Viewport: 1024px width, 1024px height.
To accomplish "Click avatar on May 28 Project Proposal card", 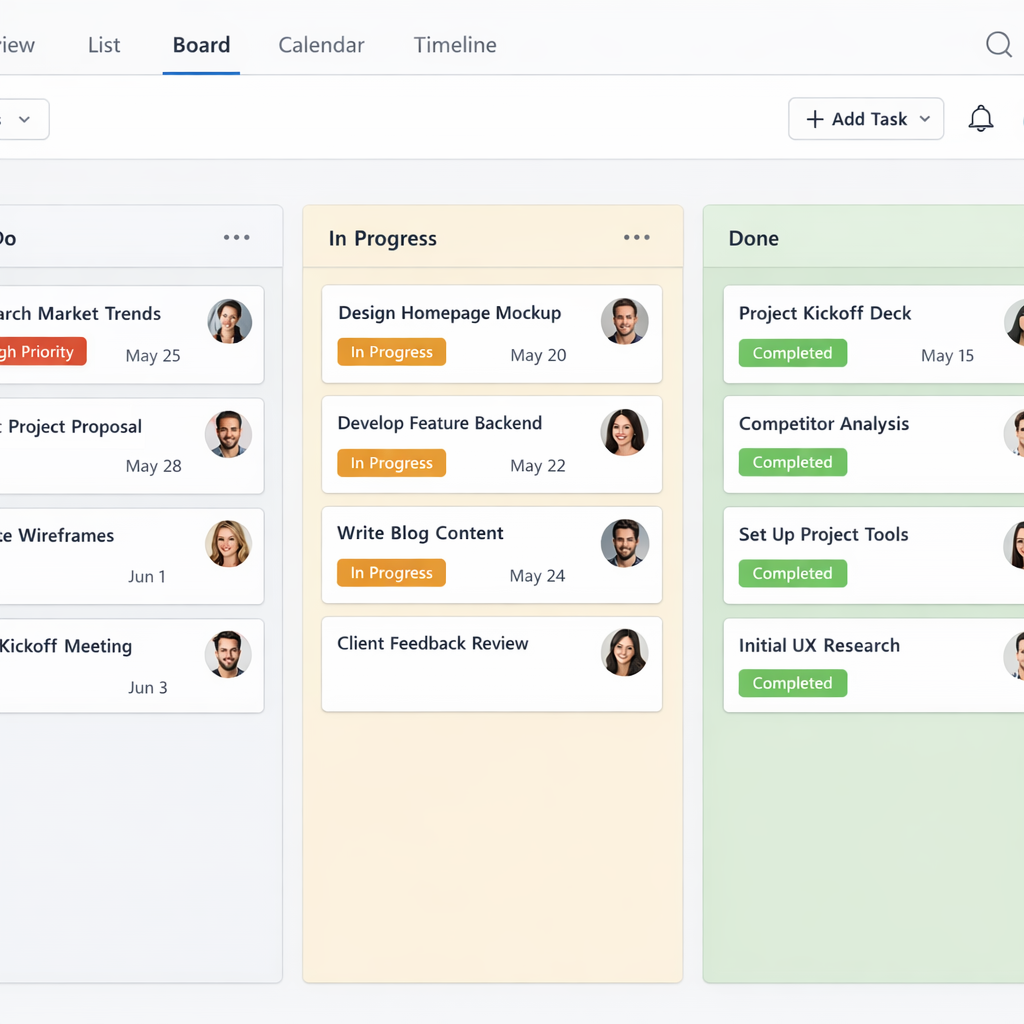I will tap(229, 434).
